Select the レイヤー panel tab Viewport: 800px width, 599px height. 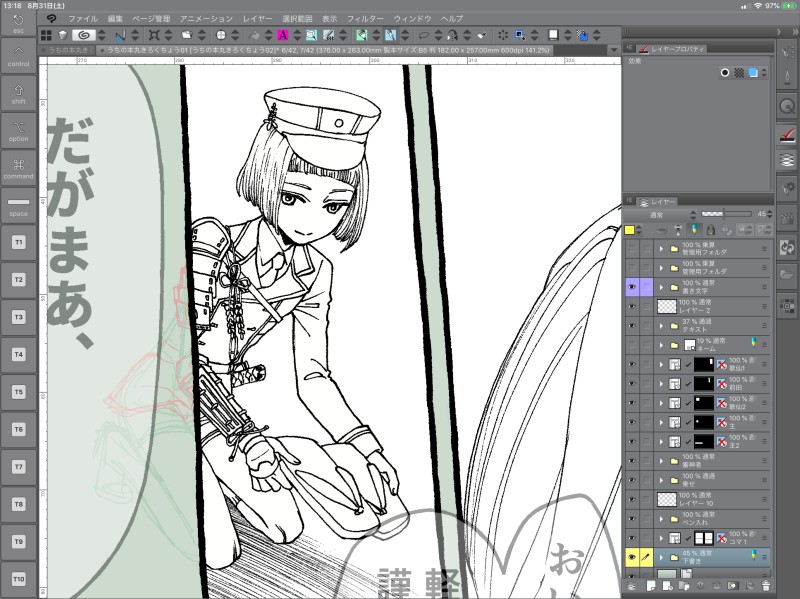pyautogui.click(x=657, y=202)
